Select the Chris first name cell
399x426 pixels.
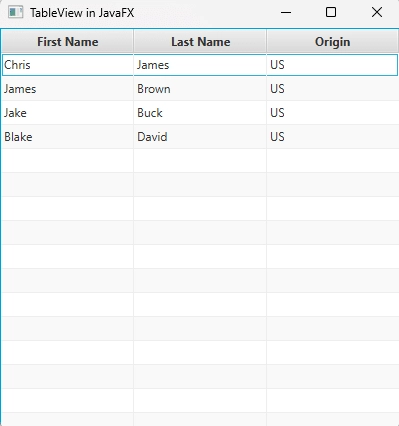[x=68, y=65]
